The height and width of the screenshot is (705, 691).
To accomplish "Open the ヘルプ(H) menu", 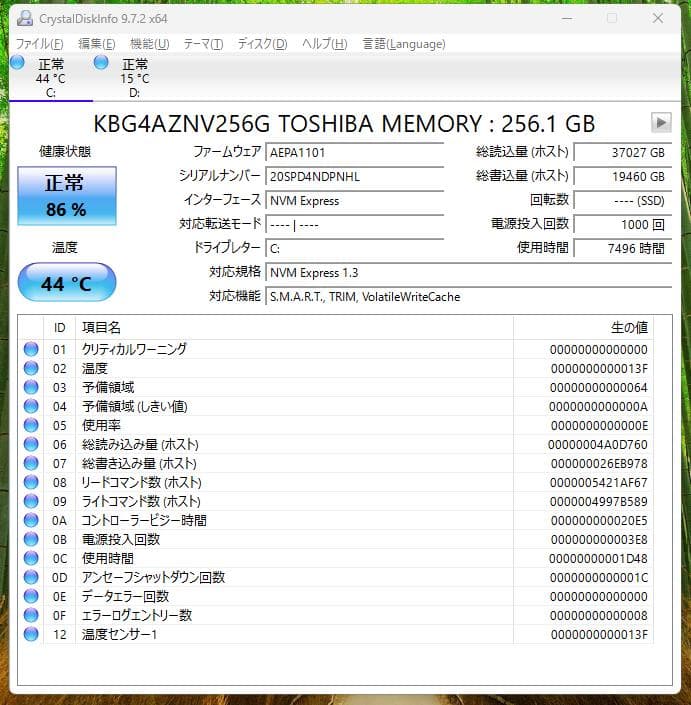I will (x=325, y=44).
